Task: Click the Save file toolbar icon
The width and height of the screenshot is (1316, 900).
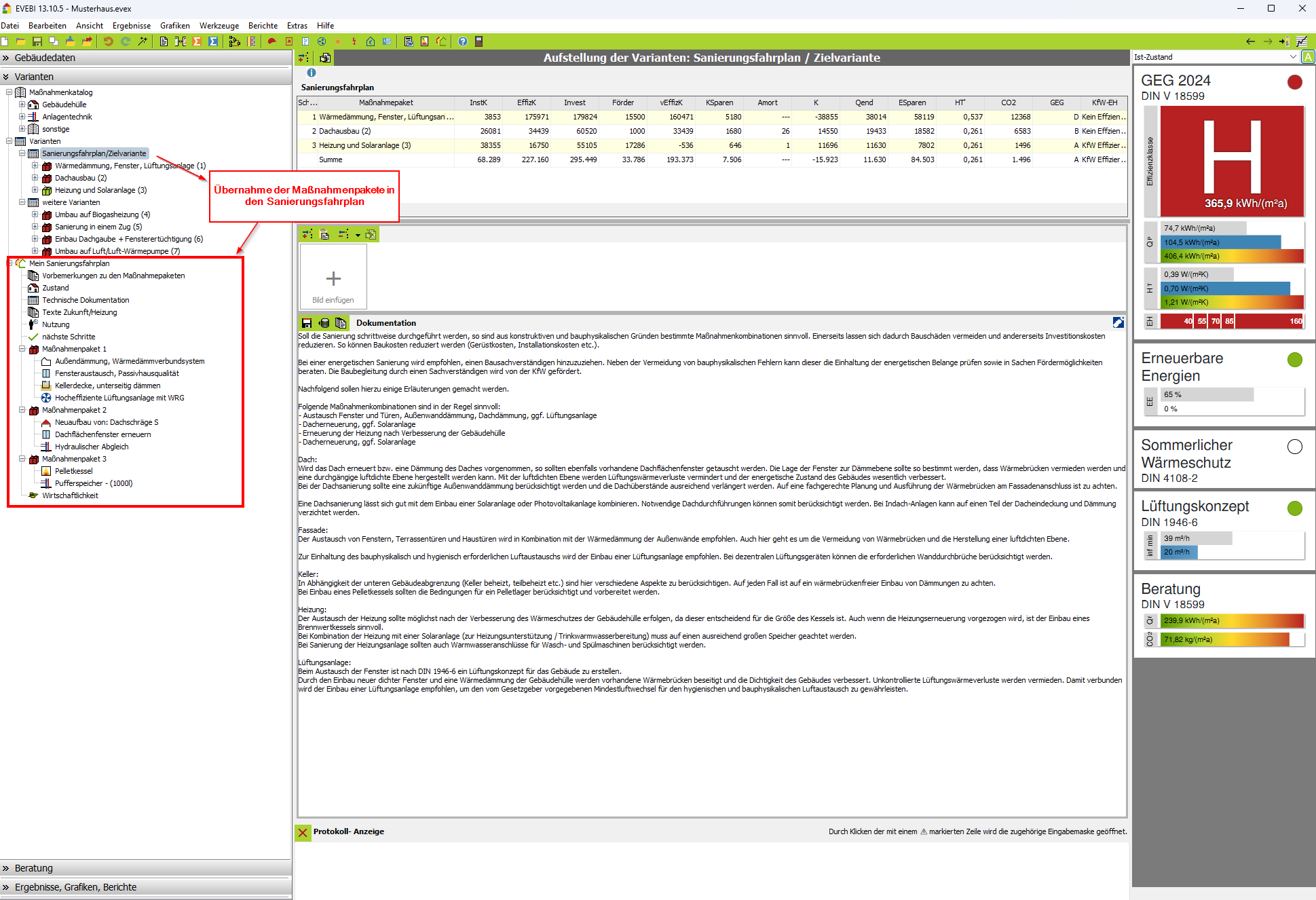Action: pyautogui.click(x=37, y=41)
